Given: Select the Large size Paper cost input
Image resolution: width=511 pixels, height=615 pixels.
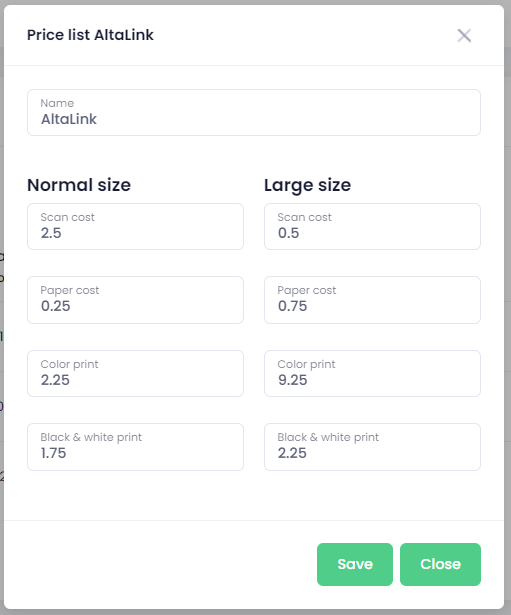Looking at the screenshot, I should [372, 300].
